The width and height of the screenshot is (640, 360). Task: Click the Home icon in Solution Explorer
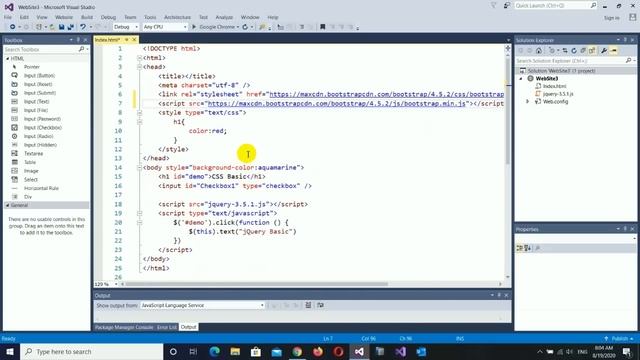point(539,51)
